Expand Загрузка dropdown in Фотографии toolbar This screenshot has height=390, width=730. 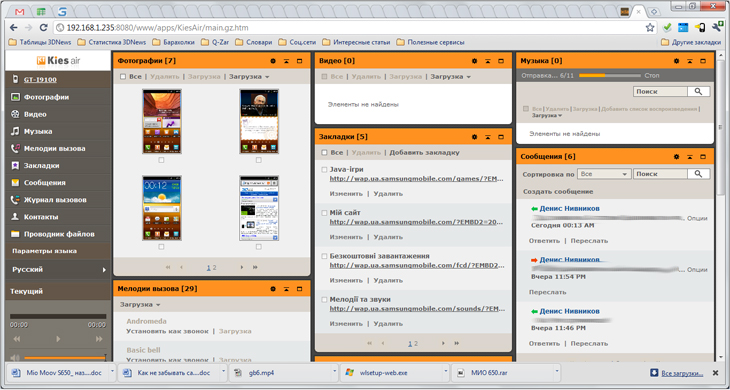[249, 76]
